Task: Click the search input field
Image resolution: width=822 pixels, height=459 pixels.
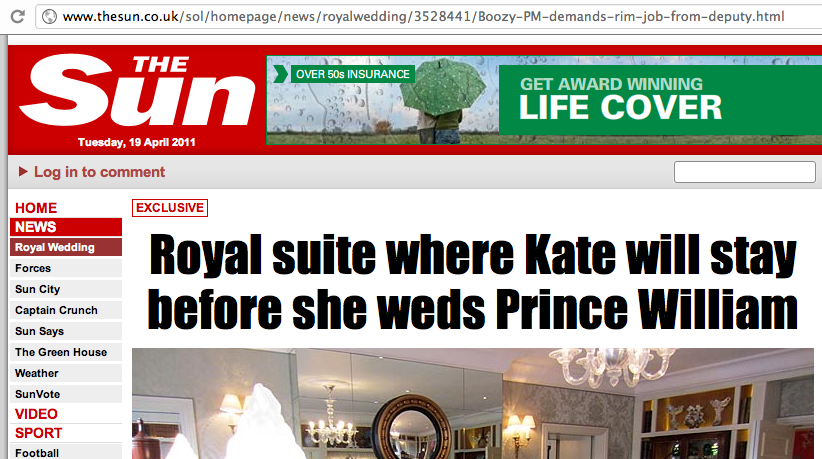Action: point(744,172)
